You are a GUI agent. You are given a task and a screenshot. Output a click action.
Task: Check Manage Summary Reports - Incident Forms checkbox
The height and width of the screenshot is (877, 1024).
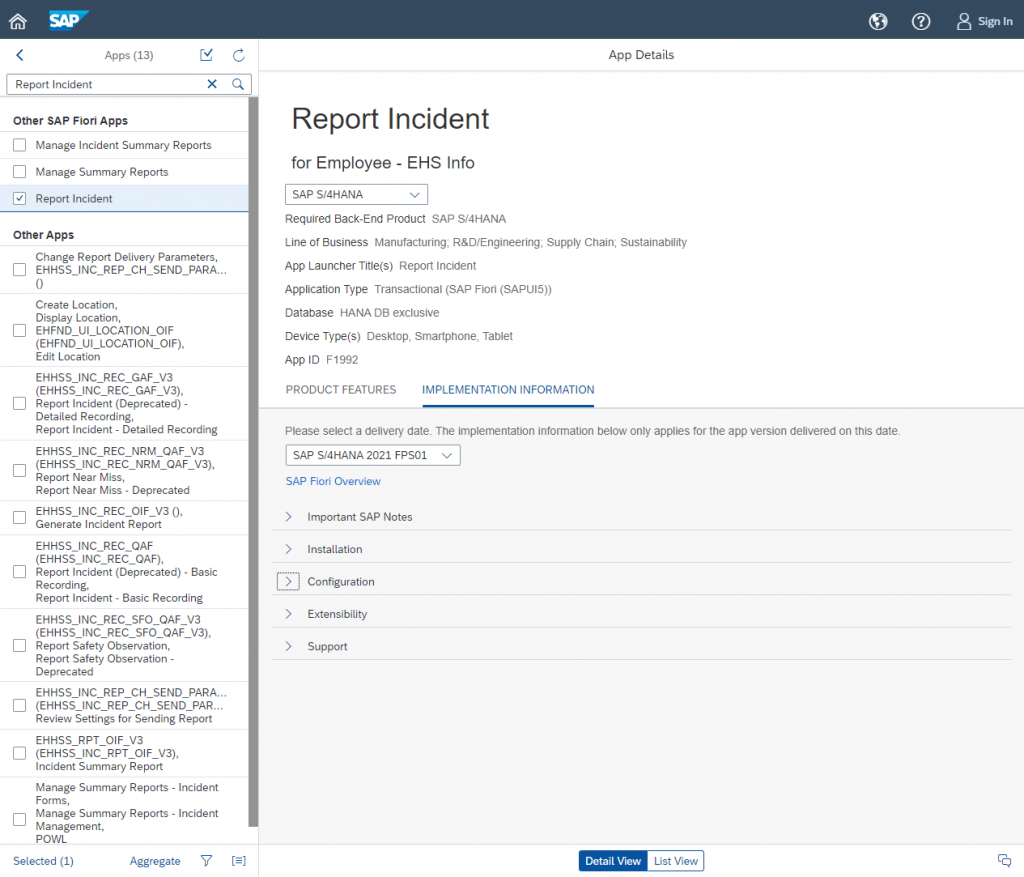coord(20,819)
